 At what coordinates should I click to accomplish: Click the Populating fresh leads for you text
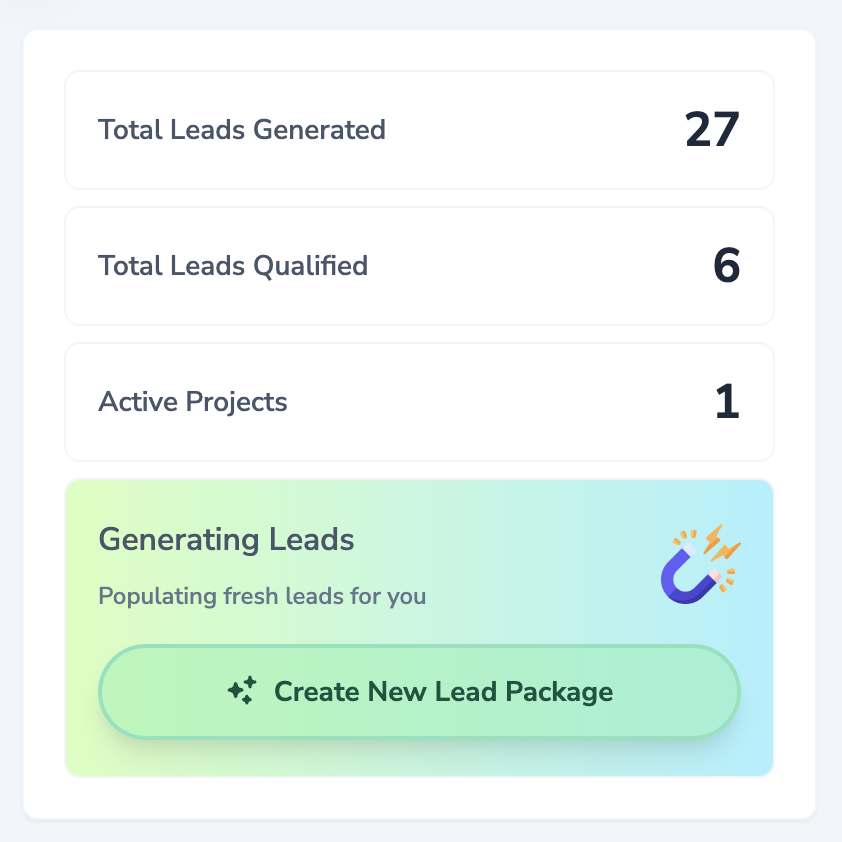pyautogui.click(x=262, y=597)
